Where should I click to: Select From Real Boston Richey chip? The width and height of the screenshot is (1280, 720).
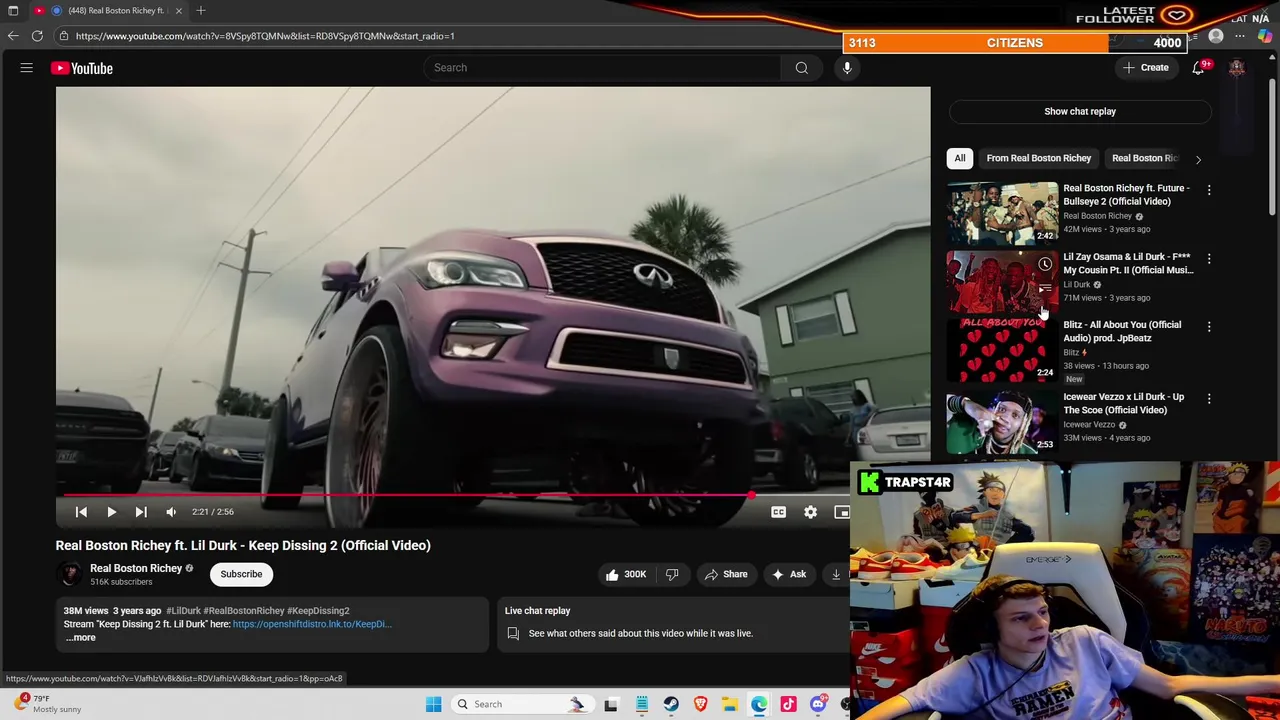[x=1038, y=158]
